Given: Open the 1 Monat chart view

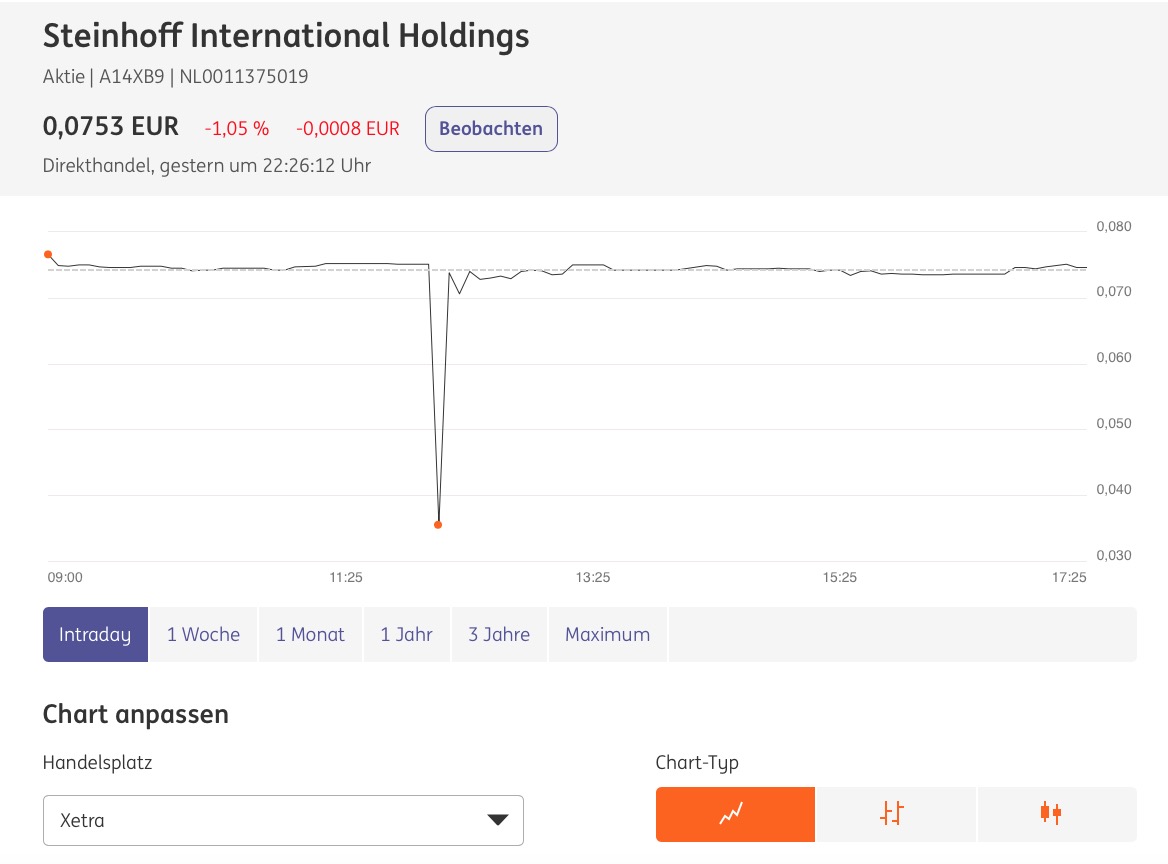Looking at the screenshot, I should click(310, 634).
